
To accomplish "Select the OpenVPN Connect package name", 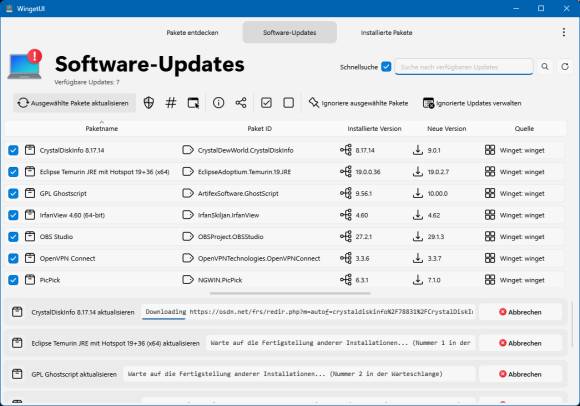I will tap(67, 258).
